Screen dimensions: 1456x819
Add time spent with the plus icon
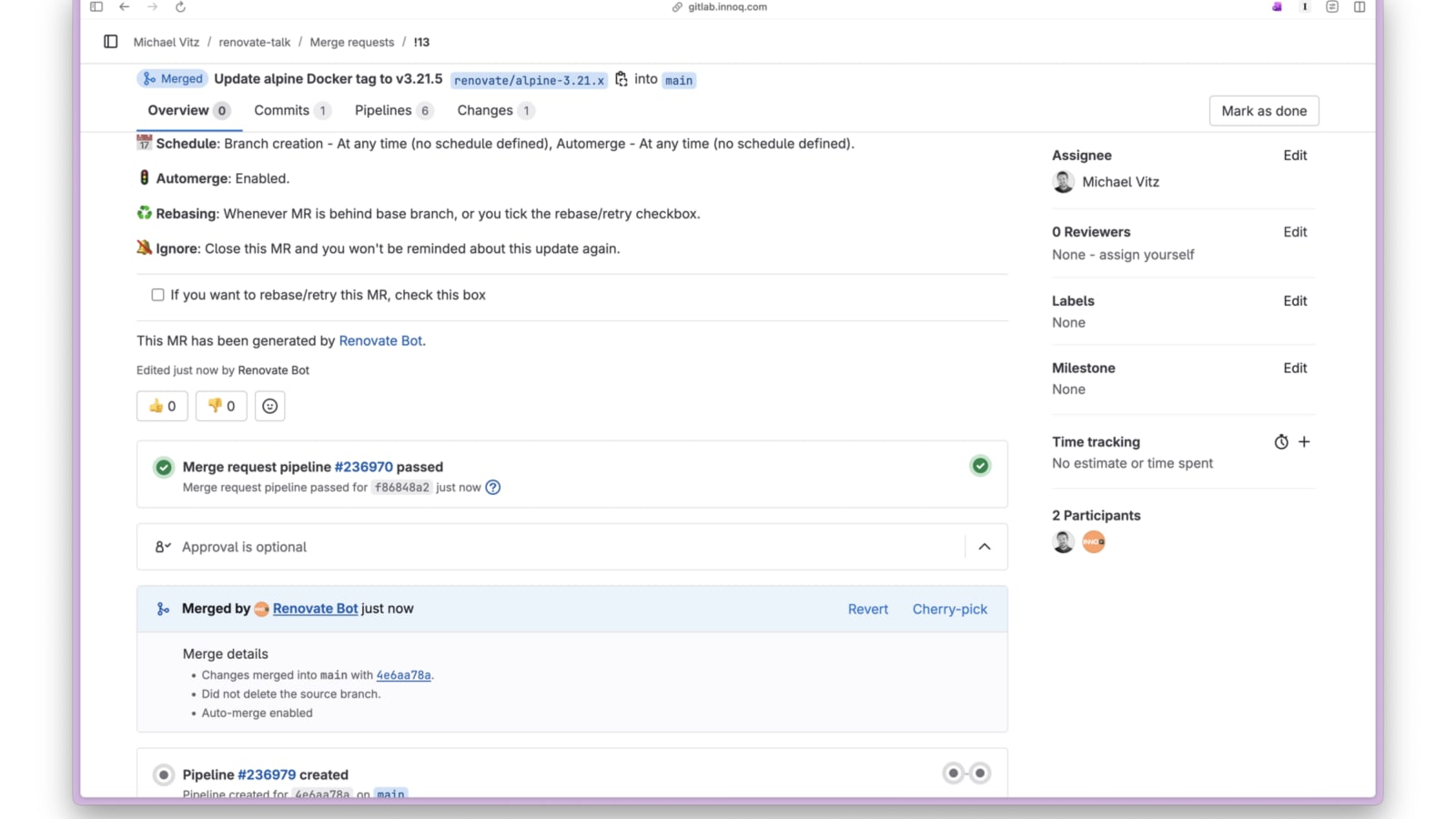[x=1304, y=442]
